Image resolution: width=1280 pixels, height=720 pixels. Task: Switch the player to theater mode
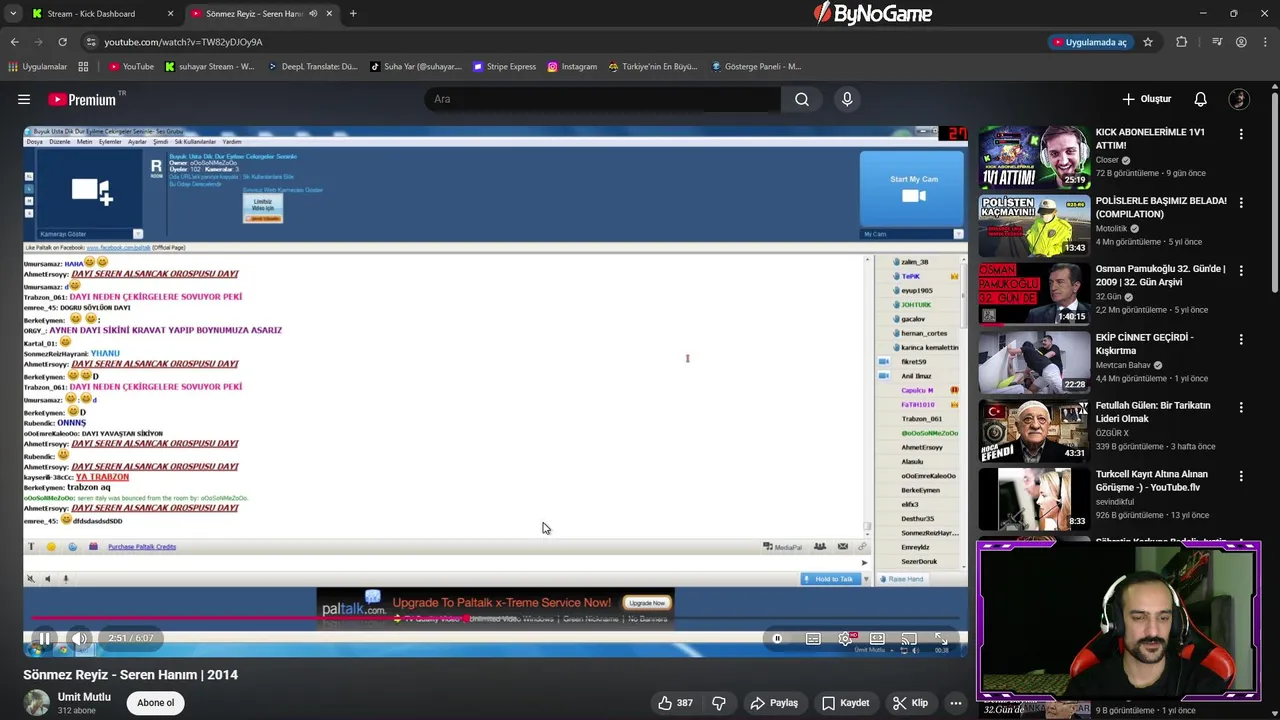pos(877,638)
